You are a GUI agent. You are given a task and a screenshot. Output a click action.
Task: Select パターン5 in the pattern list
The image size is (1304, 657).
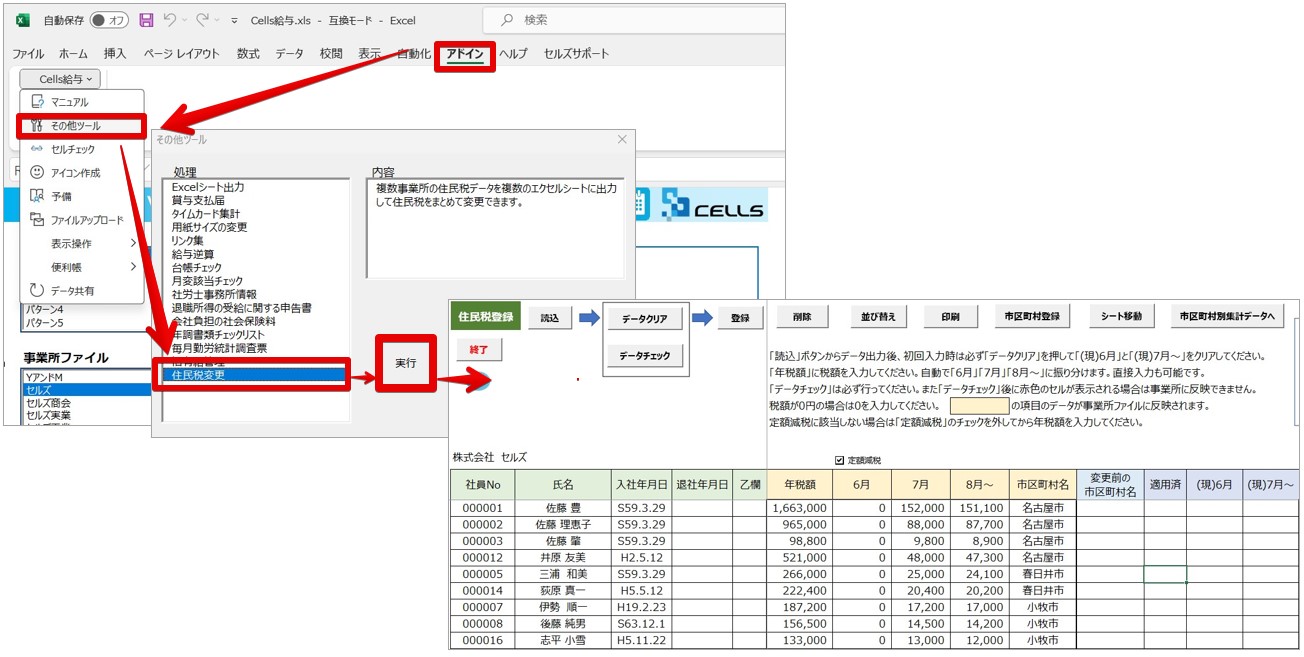point(44,322)
